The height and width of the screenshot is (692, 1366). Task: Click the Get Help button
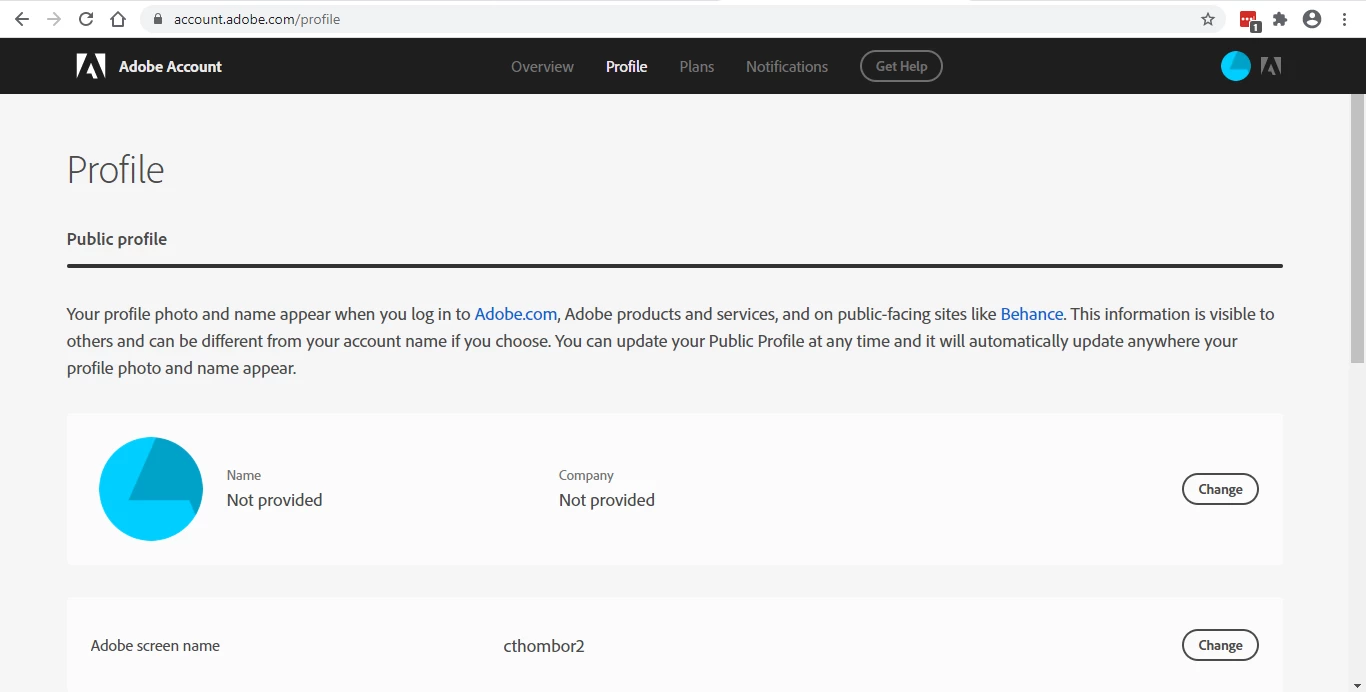pyautogui.click(x=901, y=66)
